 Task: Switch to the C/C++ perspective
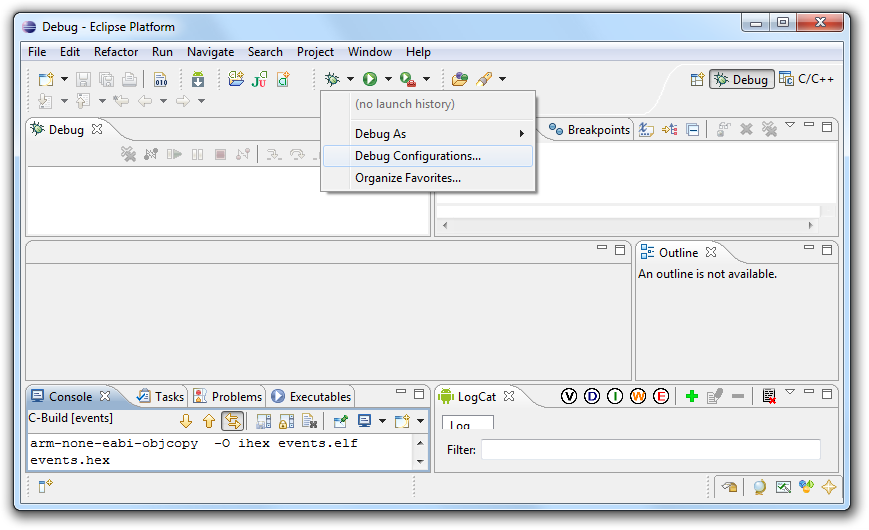(806, 79)
